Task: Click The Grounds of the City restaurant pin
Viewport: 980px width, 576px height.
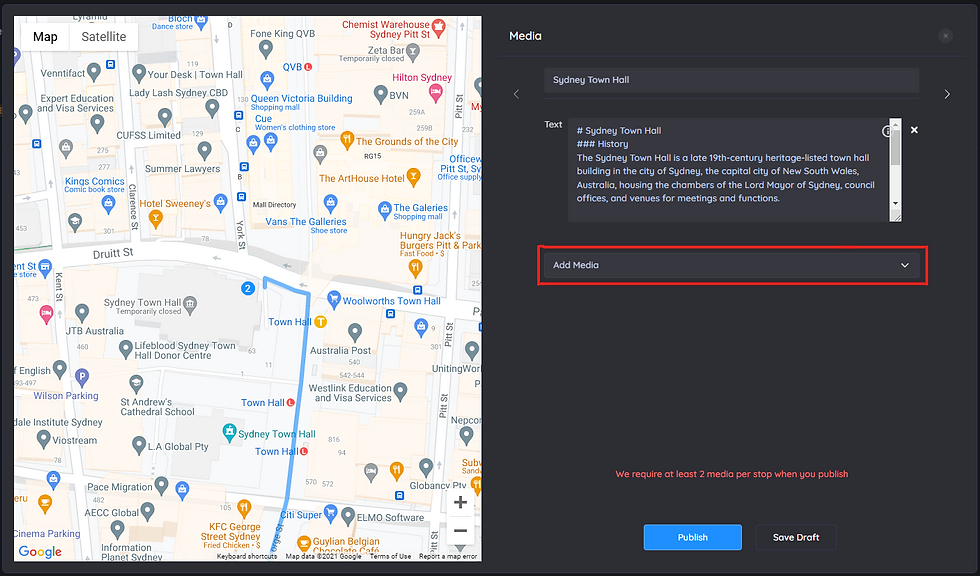Action: (347, 140)
